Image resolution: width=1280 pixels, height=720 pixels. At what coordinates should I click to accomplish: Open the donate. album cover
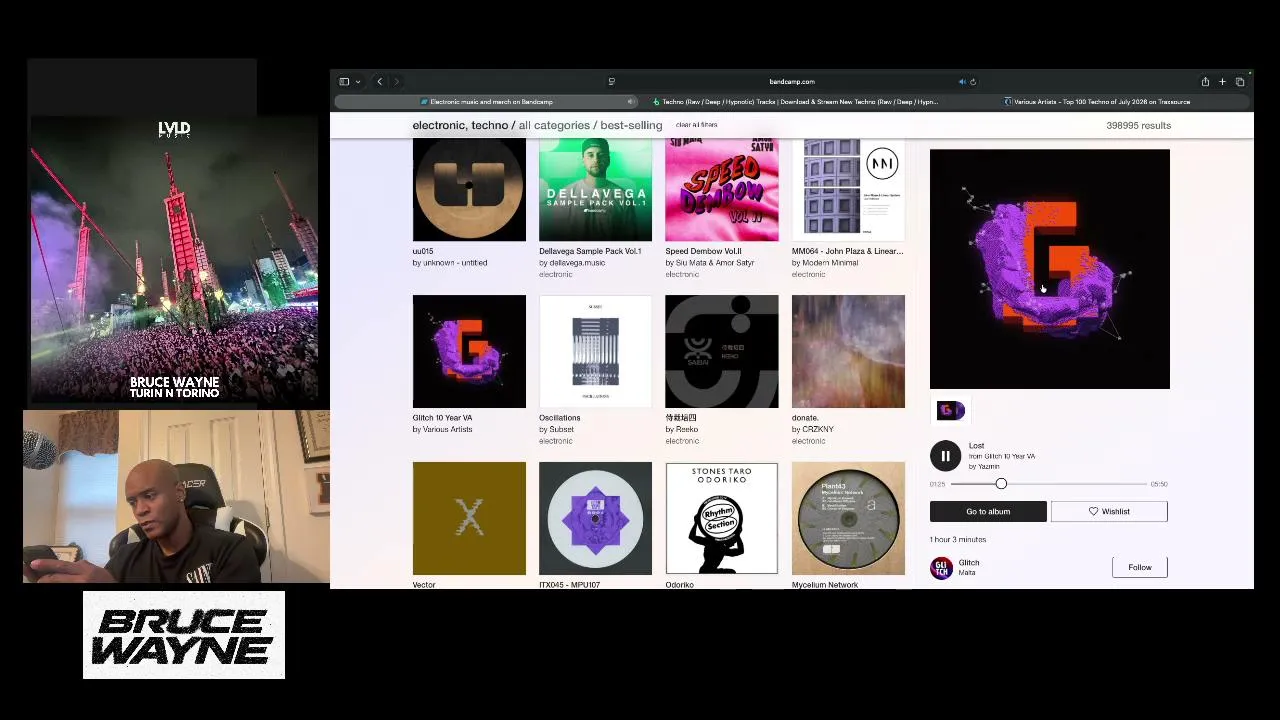point(848,351)
